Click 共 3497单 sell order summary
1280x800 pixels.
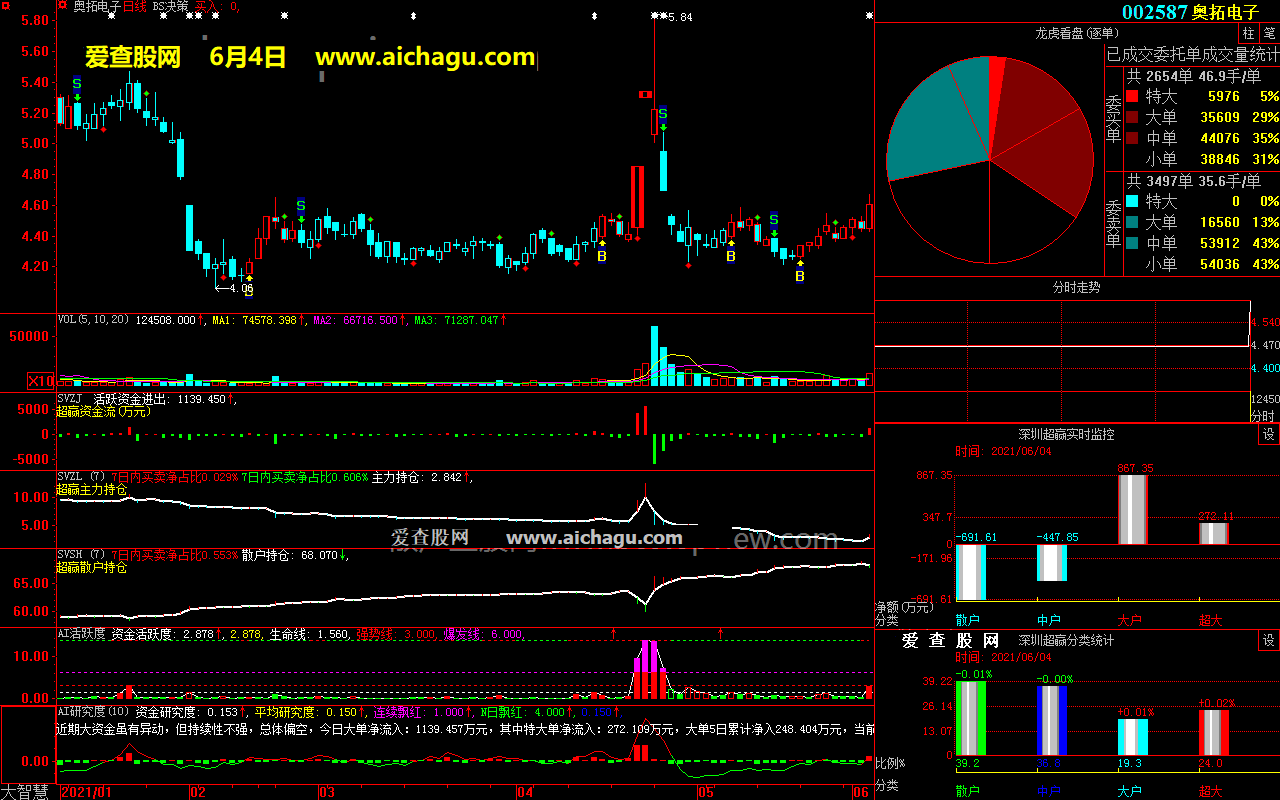[1160, 180]
